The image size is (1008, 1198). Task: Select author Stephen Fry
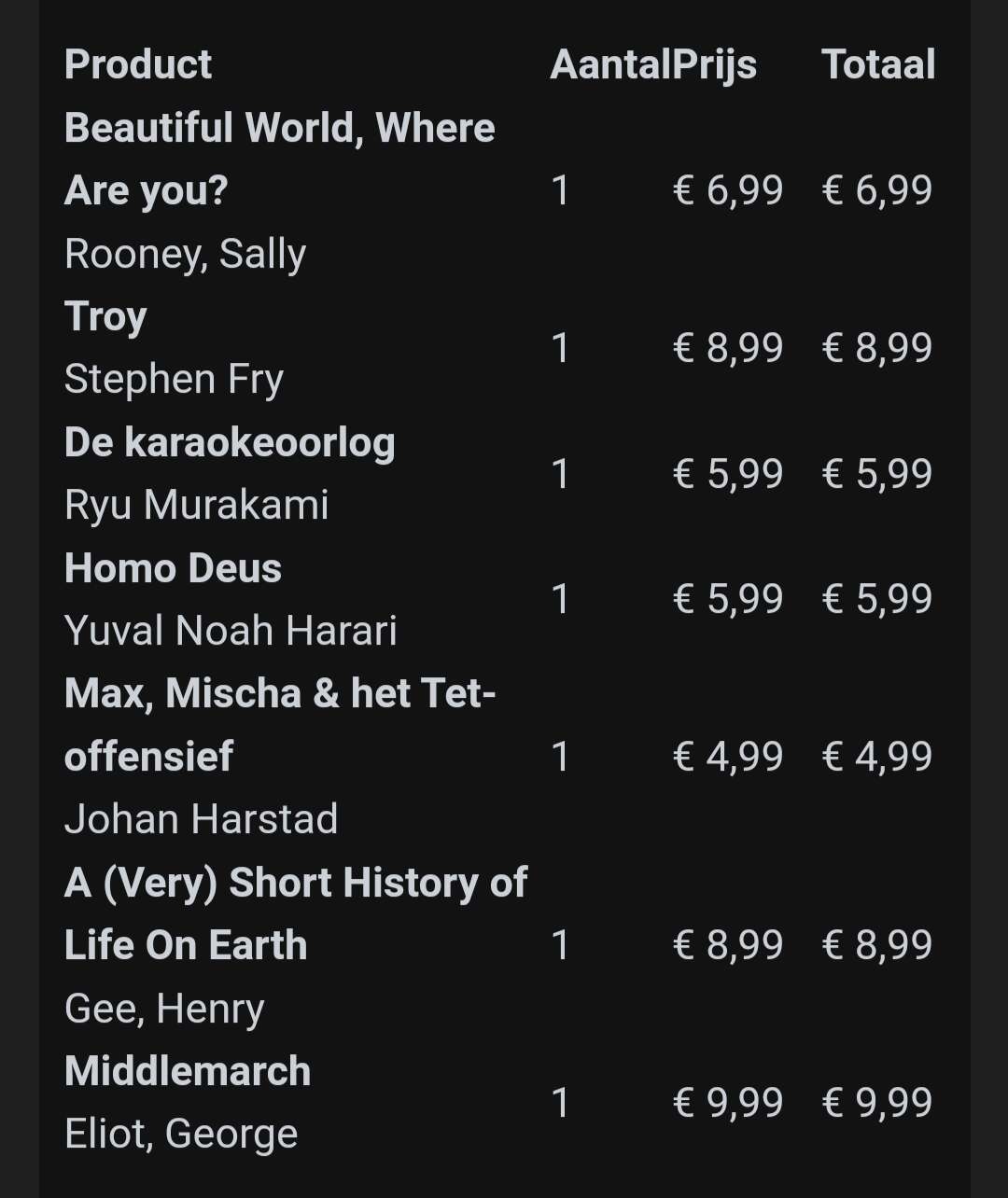174,380
